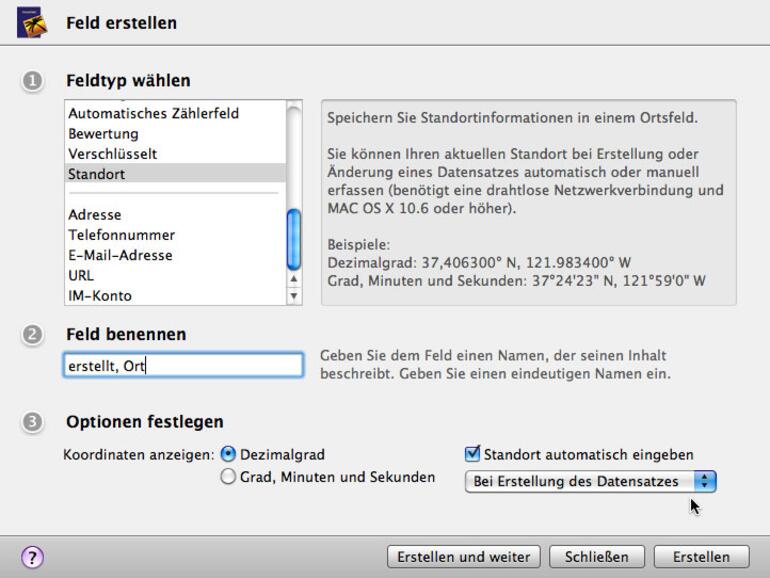Select Verschlüsselt field type

click(175, 154)
